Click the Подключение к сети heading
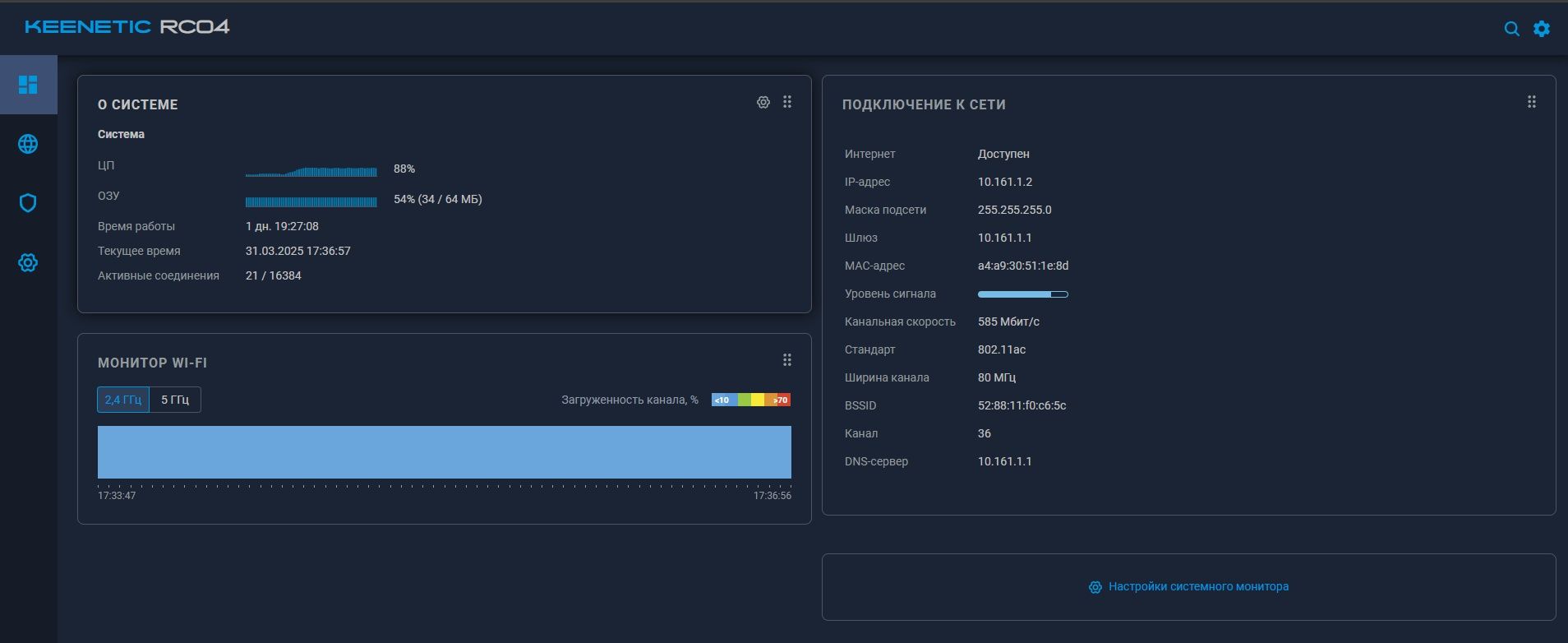 tap(924, 104)
